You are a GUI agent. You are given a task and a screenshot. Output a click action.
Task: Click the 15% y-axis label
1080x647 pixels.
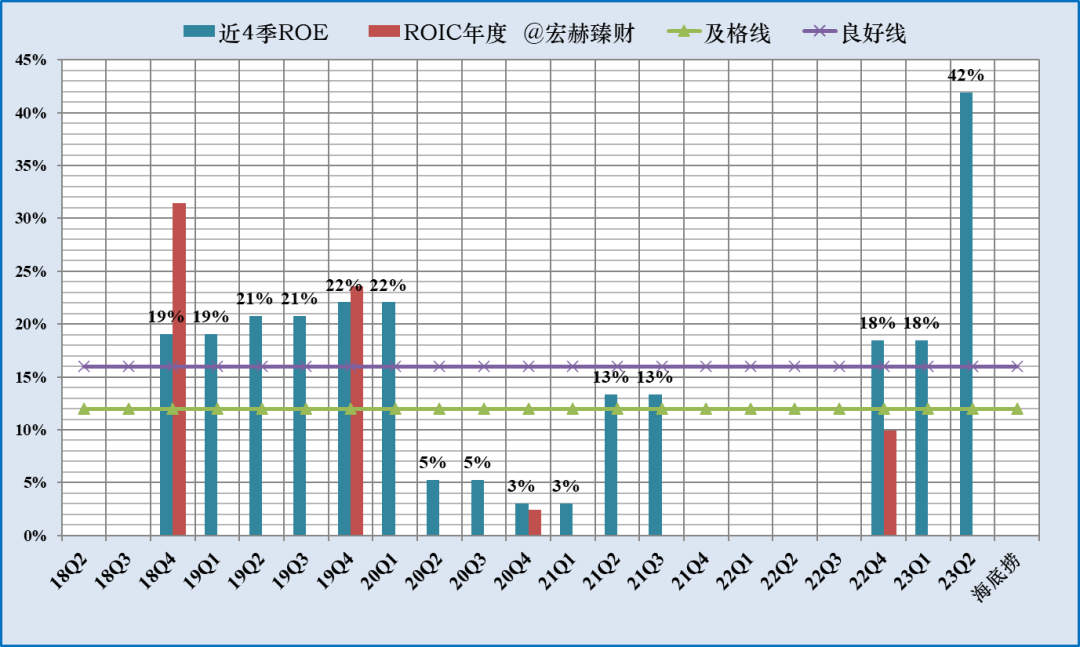31,378
